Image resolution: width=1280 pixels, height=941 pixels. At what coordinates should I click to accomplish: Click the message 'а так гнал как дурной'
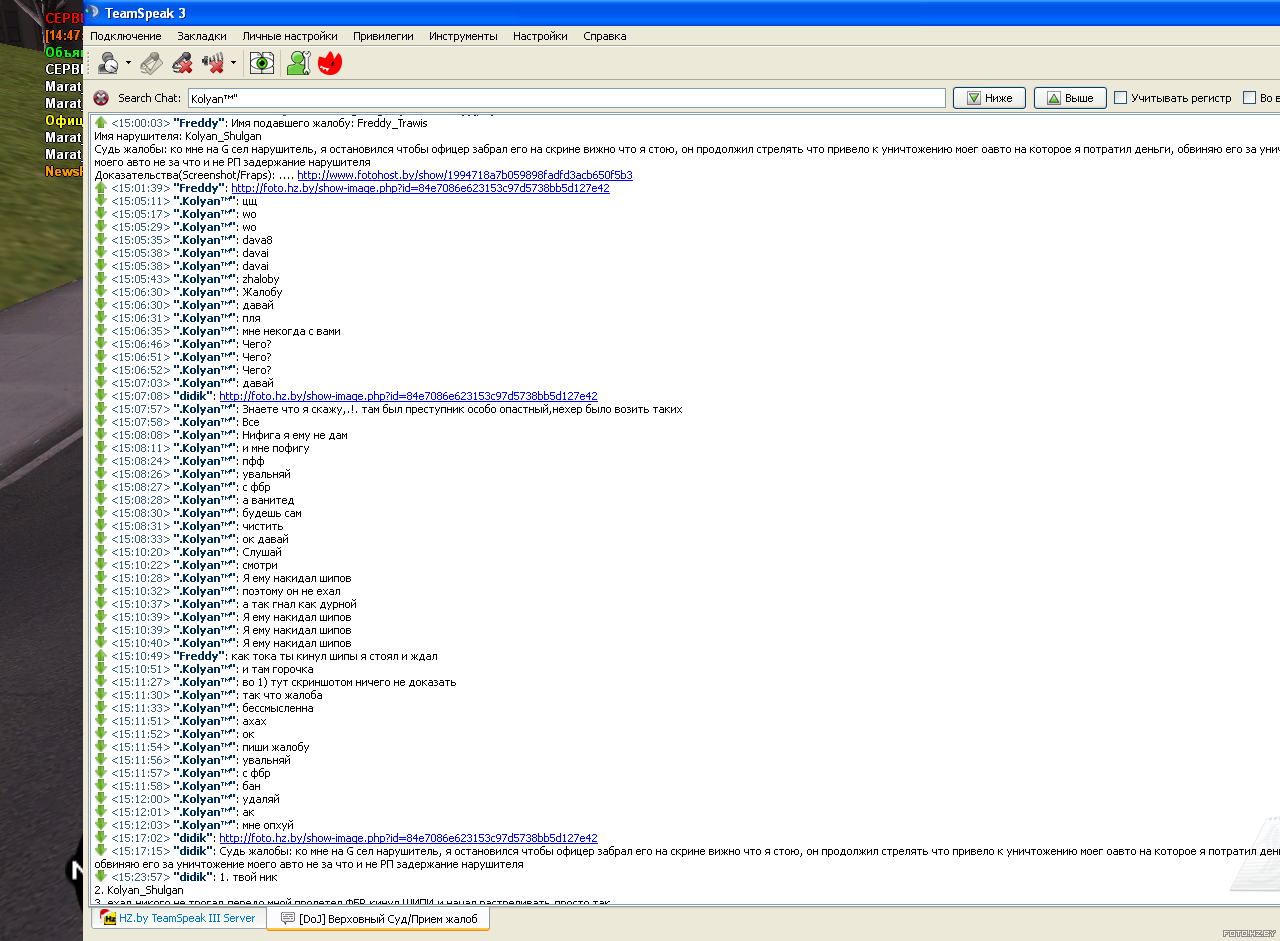coord(299,604)
